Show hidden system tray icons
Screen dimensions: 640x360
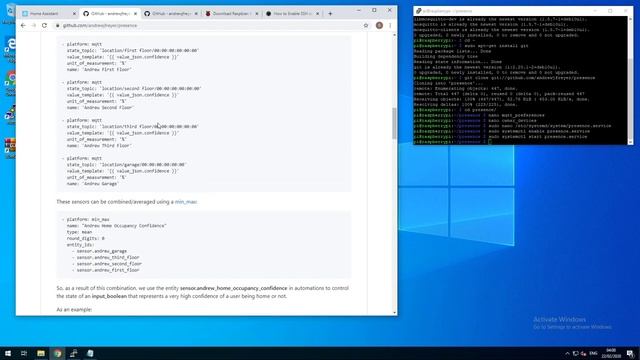[567, 353]
